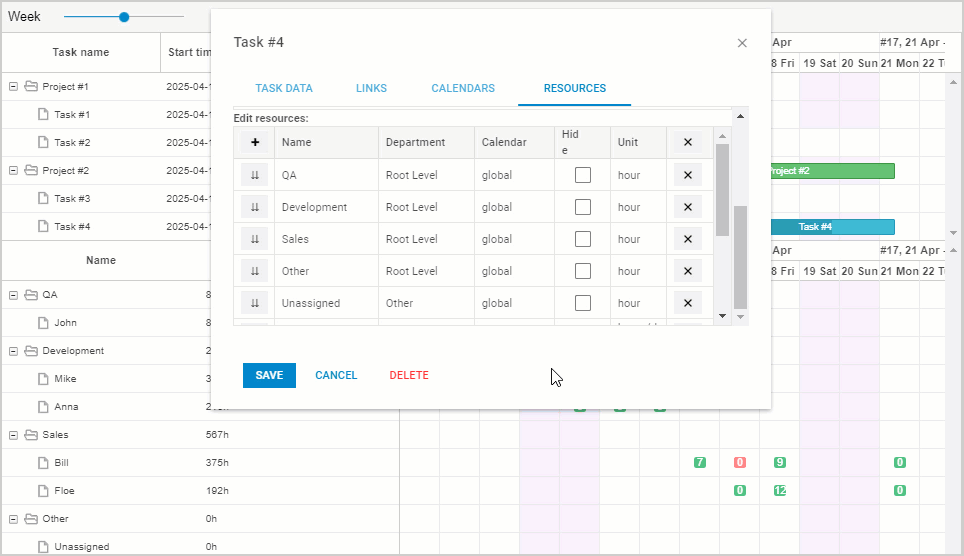
Task: Collapse the Development resource group
Action: [x=13, y=351]
